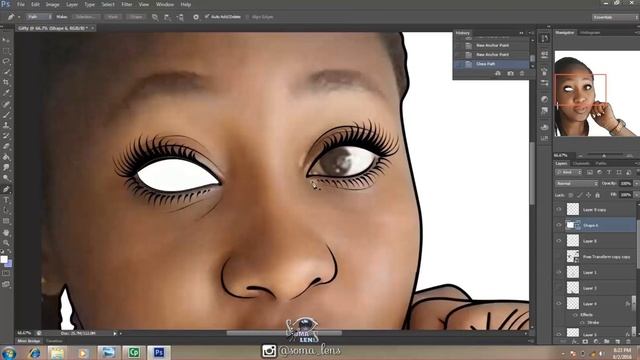Click the Mask button in options bar
Viewport: 640px width, 360px height.
(x=113, y=17)
